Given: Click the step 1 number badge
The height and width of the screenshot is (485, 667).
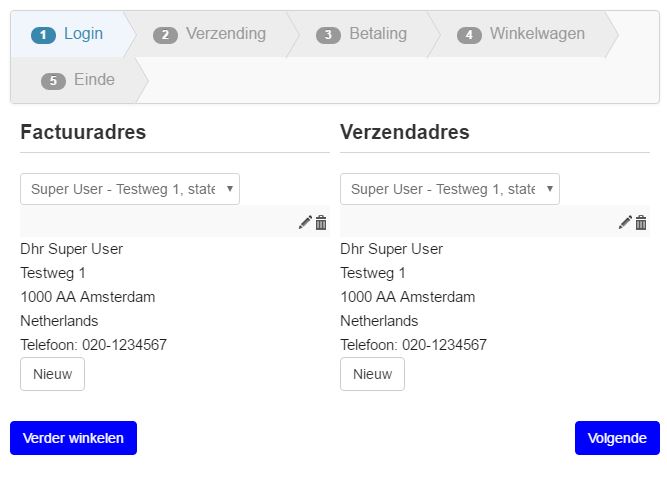Looking at the screenshot, I should (x=43, y=35).
